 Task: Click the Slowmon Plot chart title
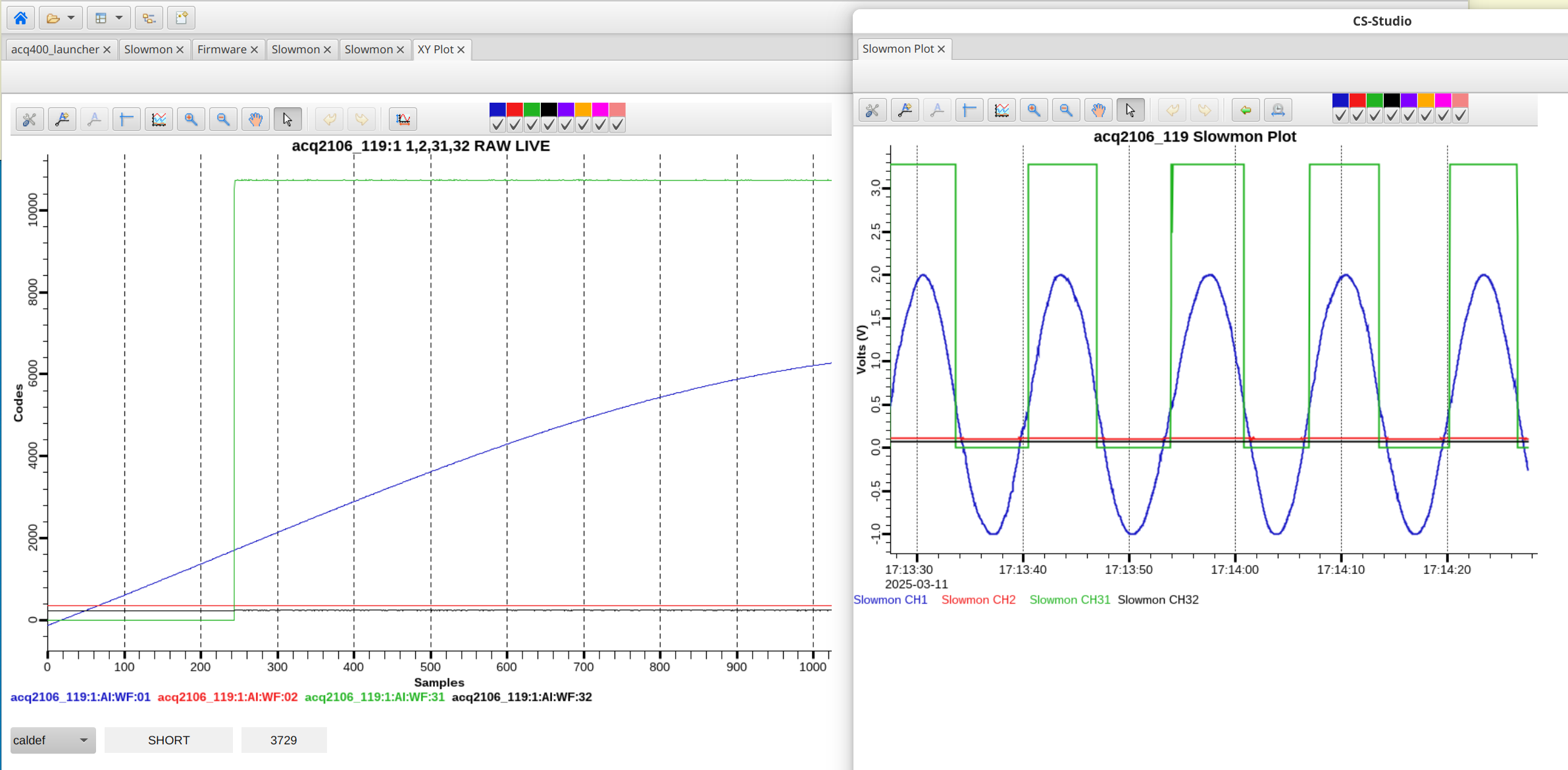pos(1195,137)
